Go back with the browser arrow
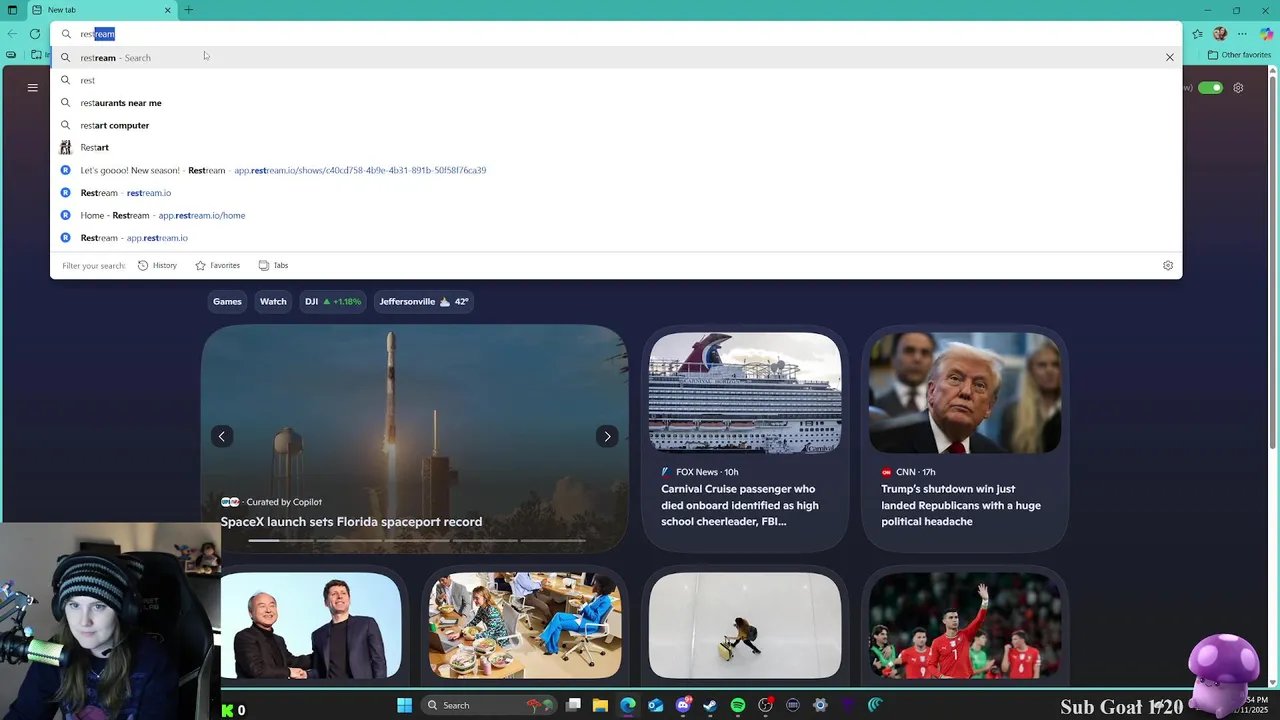This screenshot has height=720, width=1280. click(x=12, y=34)
